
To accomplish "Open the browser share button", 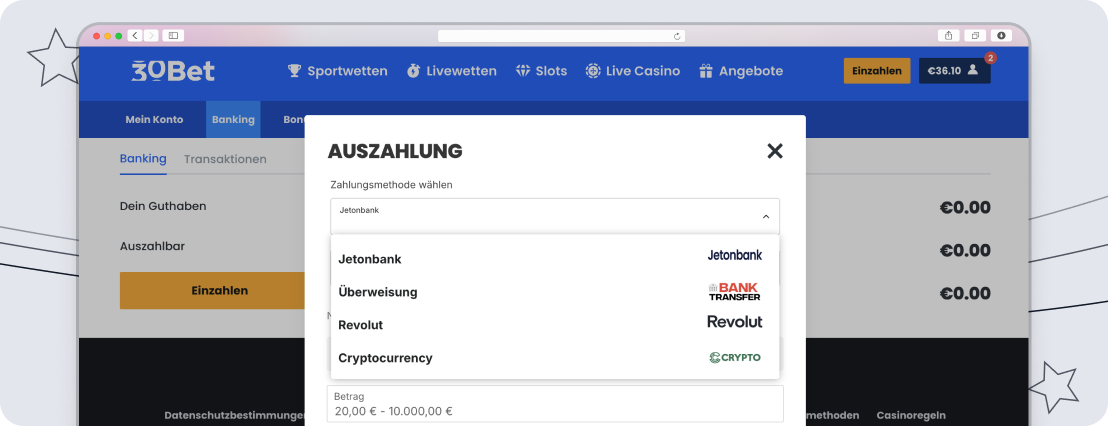I will [x=948, y=35].
